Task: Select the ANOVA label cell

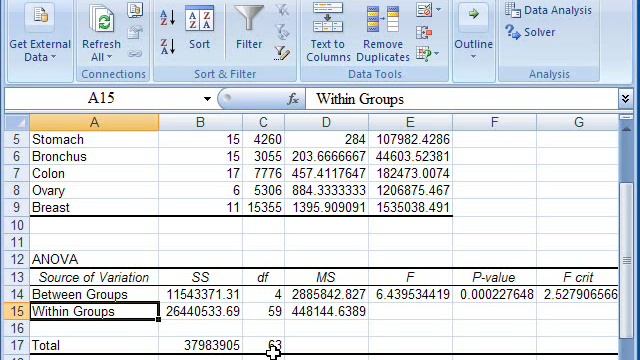Action: click(x=94, y=260)
